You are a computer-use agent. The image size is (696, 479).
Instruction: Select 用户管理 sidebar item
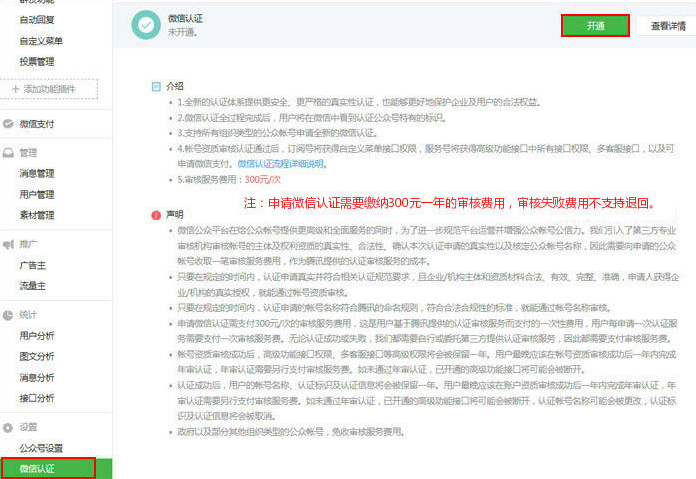pos(37,194)
